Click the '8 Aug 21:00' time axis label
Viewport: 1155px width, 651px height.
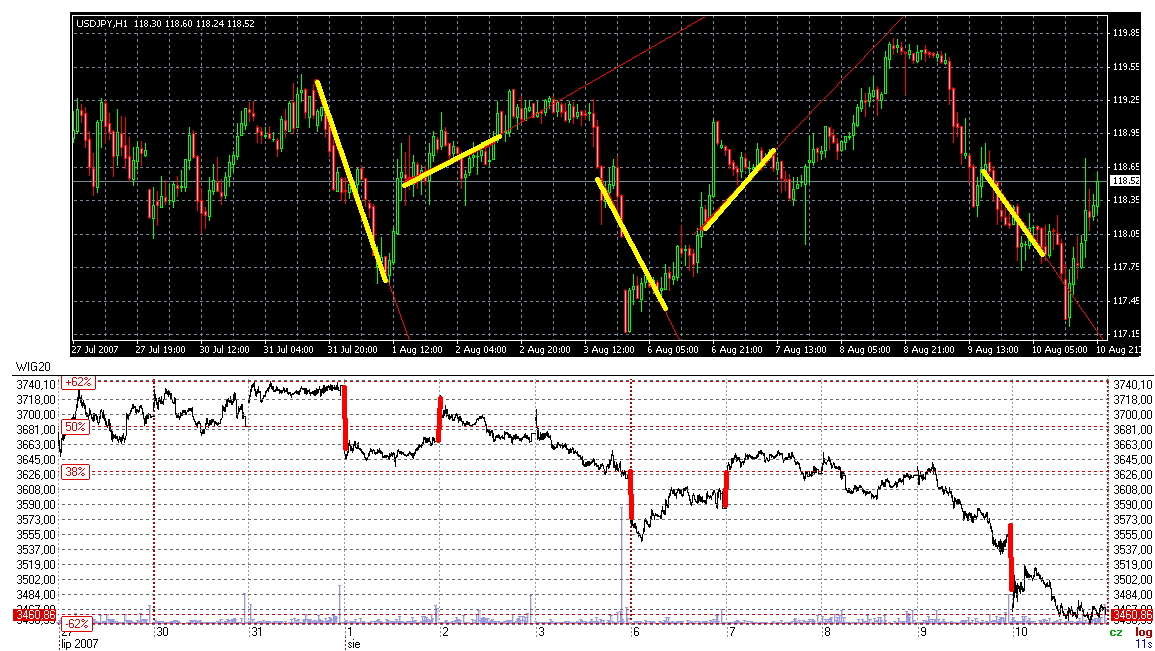[x=929, y=350]
